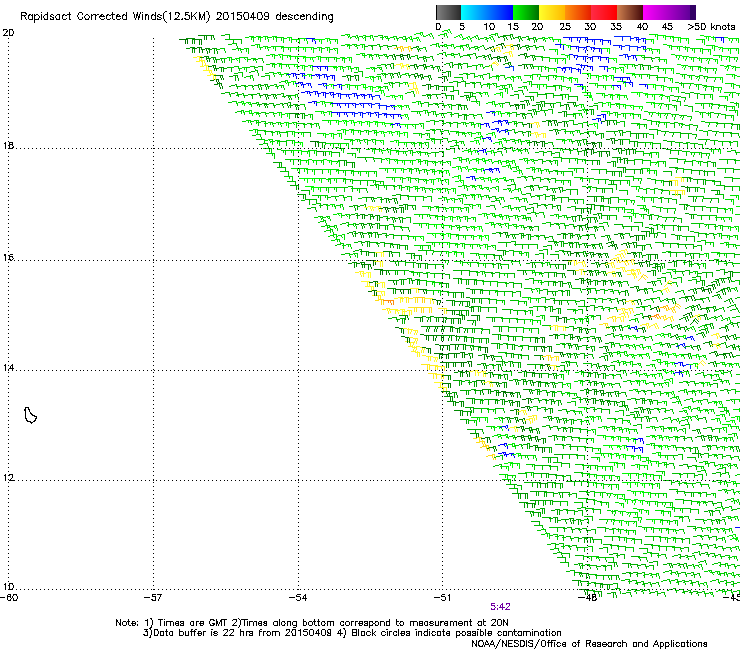Click the blue 10-15 knots color swatch
The height and width of the screenshot is (650, 740).
tap(500, 12)
